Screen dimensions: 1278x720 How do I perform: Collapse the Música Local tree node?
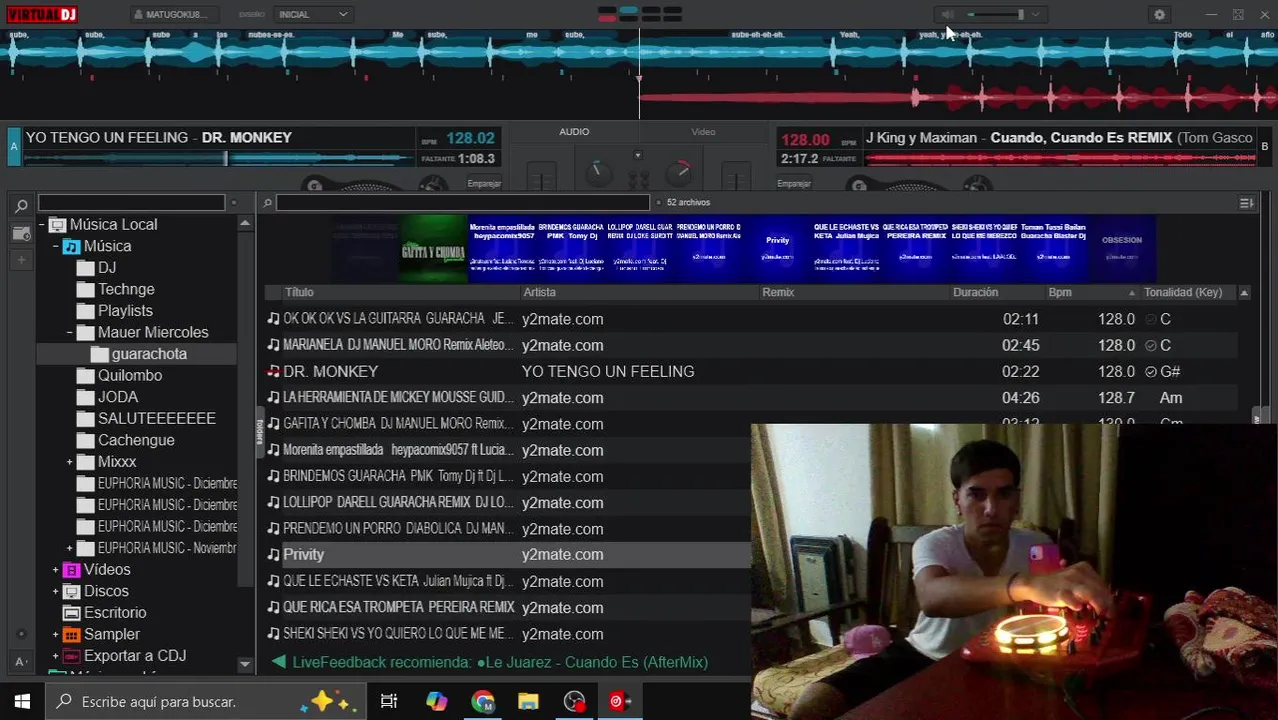[41, 225]
